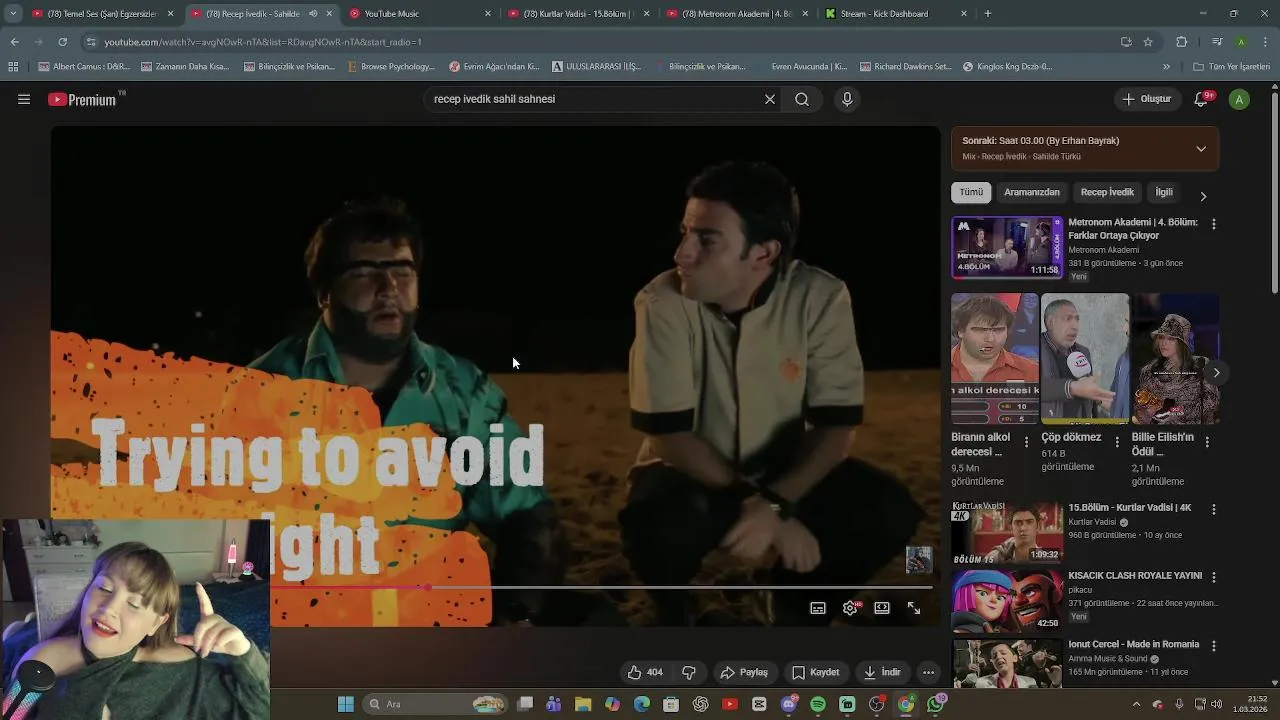Open the Oluştur create menu

pyautogui.click(x=1147, y=99)
